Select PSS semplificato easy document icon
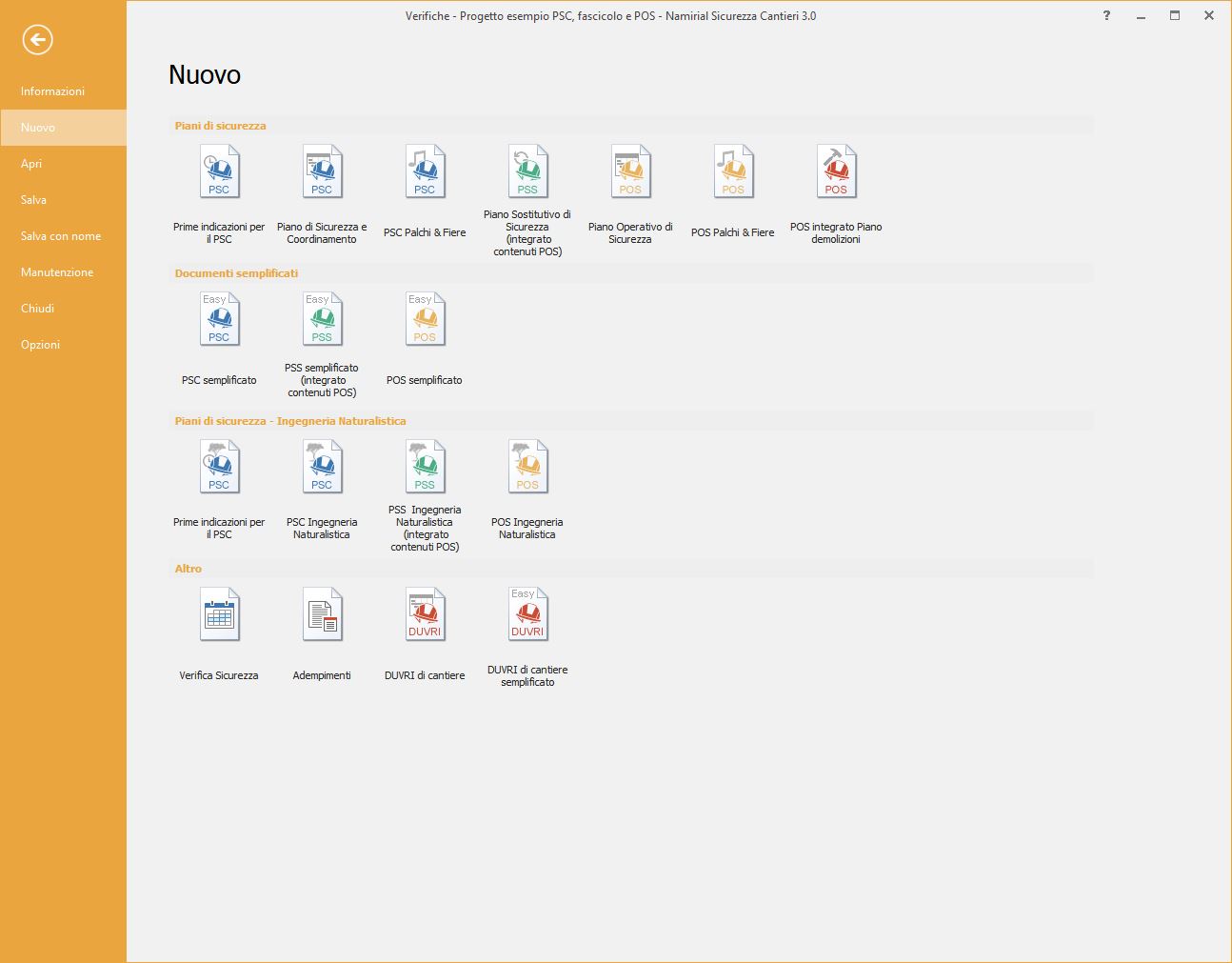Viewport: 1232px width, 963px height. tap(322, 320)
